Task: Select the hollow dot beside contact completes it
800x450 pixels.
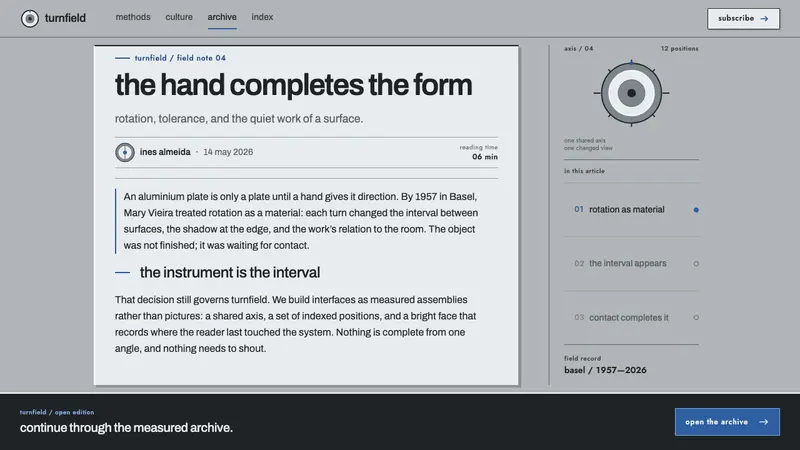Action: [696, 317]
